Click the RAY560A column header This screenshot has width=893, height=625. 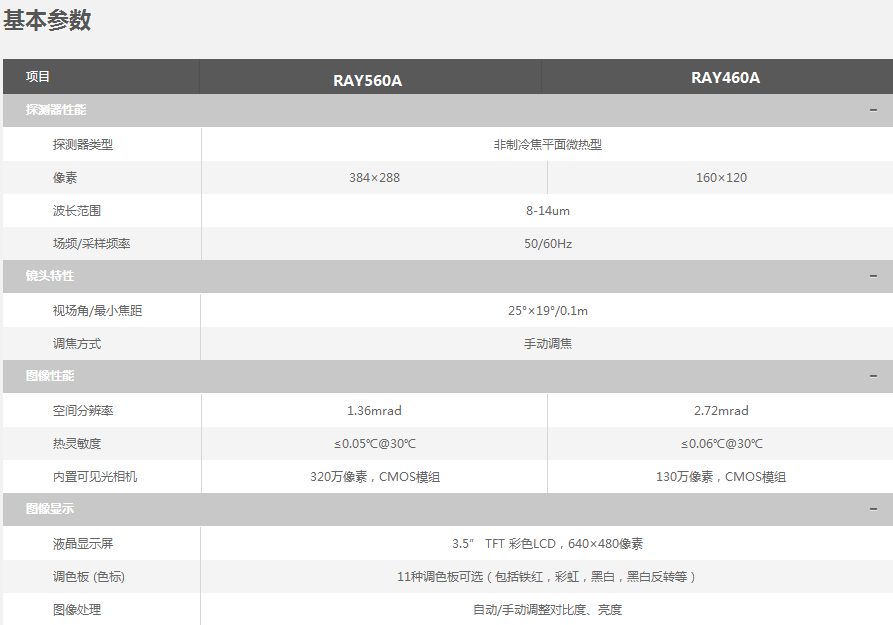pos(368,80)
